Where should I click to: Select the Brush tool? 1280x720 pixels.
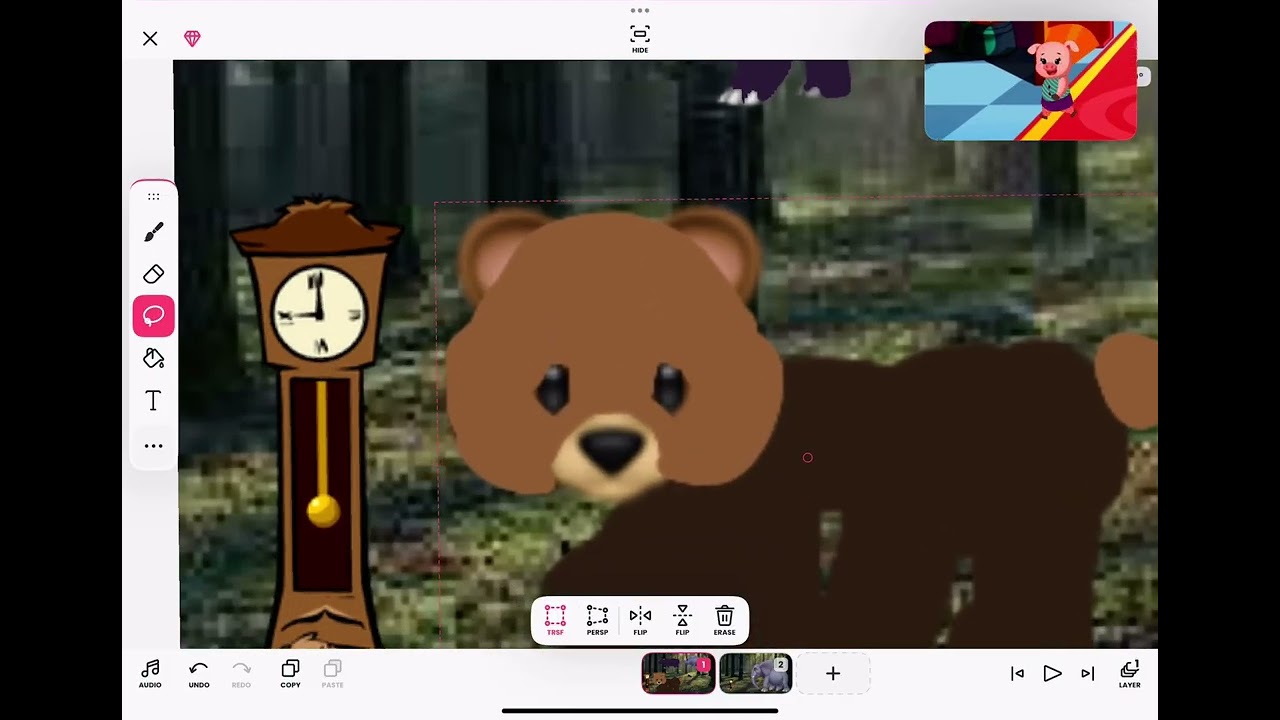153,232
